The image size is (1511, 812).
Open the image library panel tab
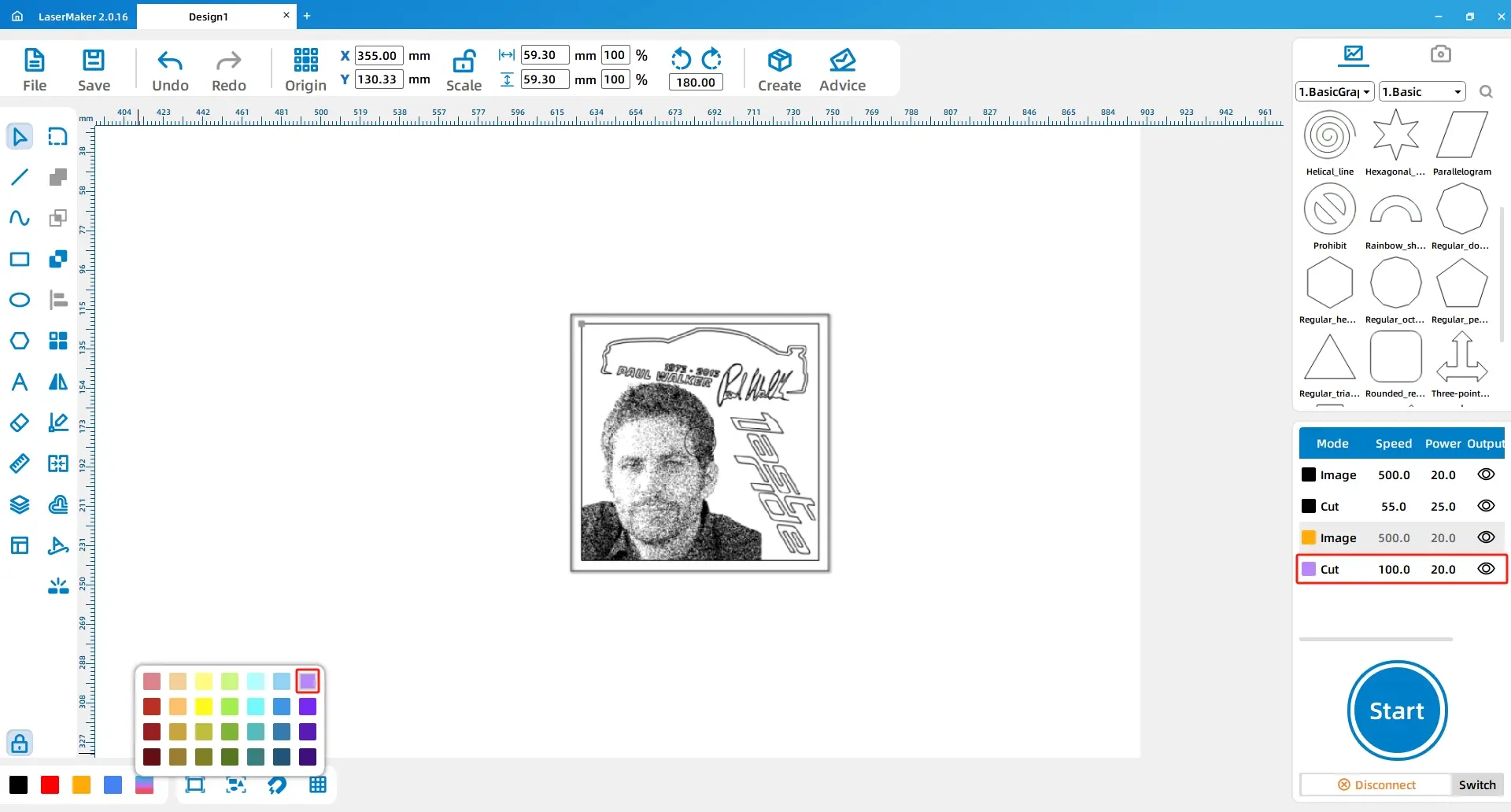(1354, 54)
